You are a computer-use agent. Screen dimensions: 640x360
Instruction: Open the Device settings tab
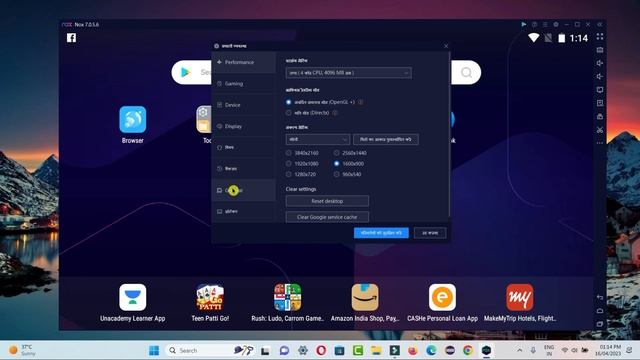pos(244,105)
